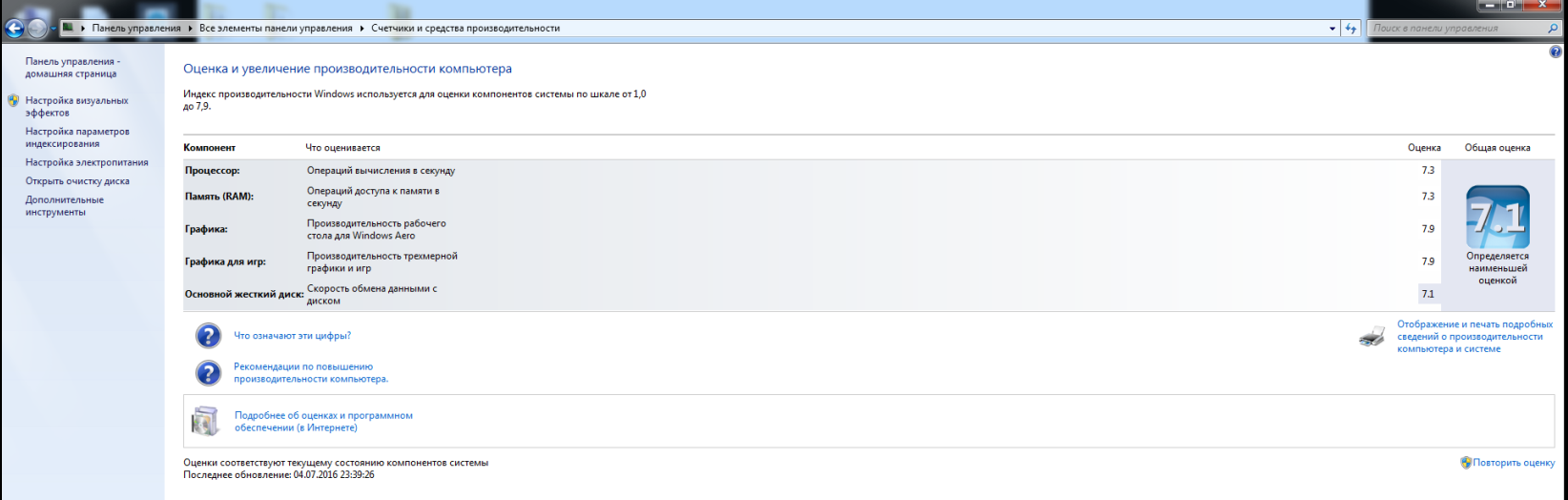The width and height of the screenshot is (1568, 500).
Task: Click 'Последнее обновление: 04.07.2016 23:39:26' text
Action: point(279,475)
